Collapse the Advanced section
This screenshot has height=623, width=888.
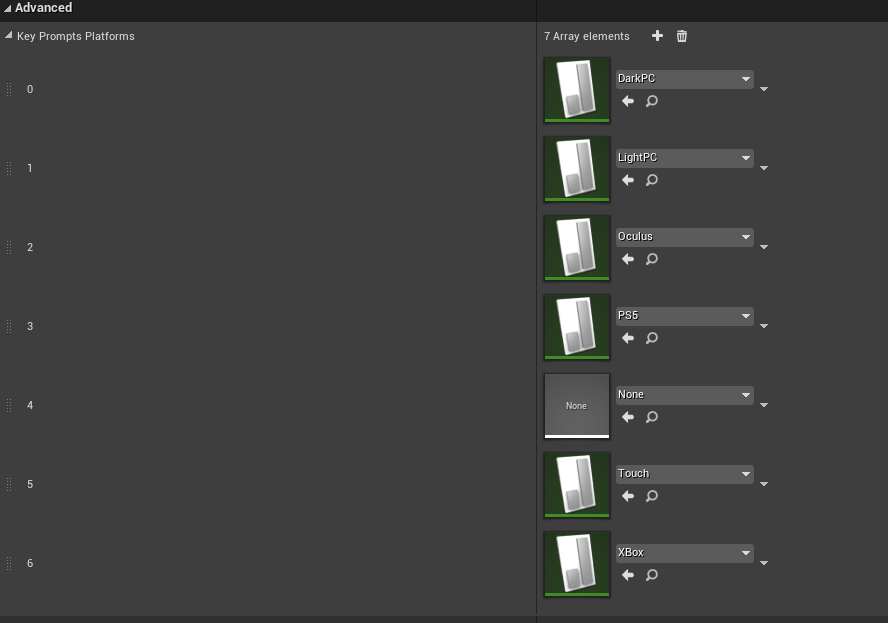8,8
